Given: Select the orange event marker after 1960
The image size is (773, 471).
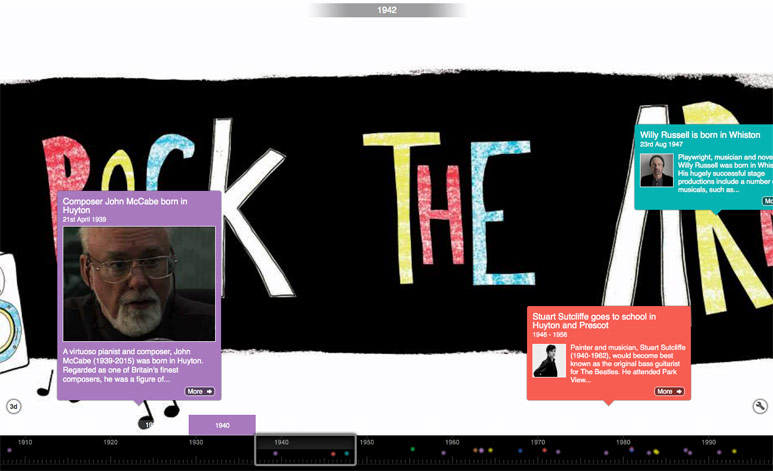Looking at the screenshot, I should point(475,450).
